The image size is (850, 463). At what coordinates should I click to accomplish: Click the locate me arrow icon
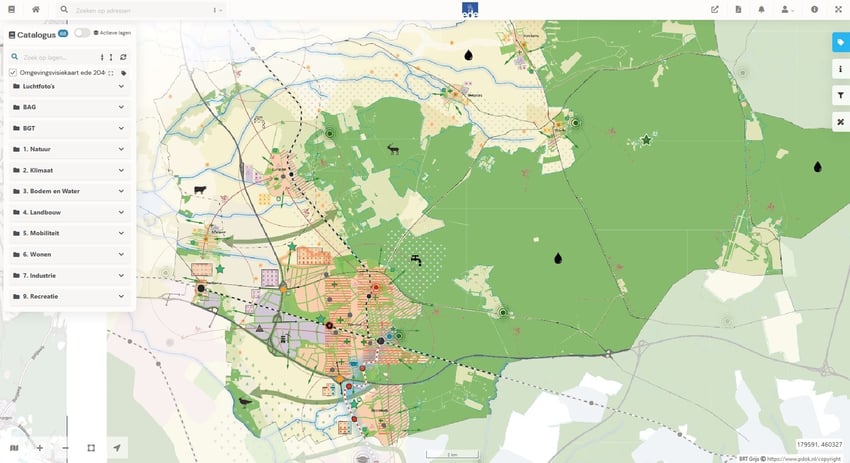(117, 448)
